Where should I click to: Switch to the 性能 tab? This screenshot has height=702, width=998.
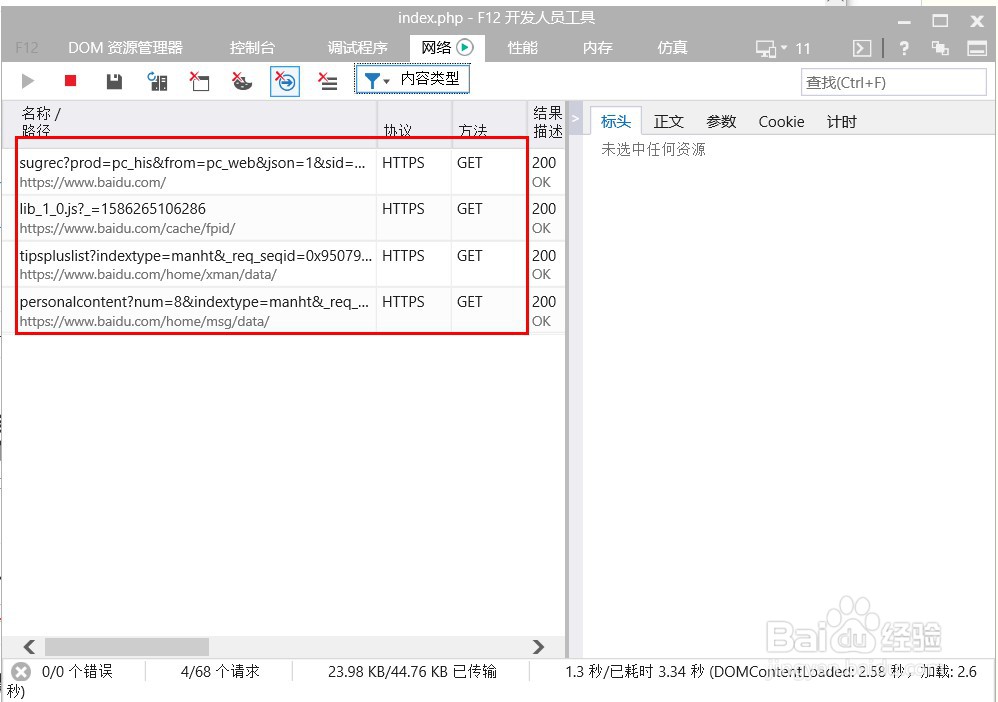[523, 48]
